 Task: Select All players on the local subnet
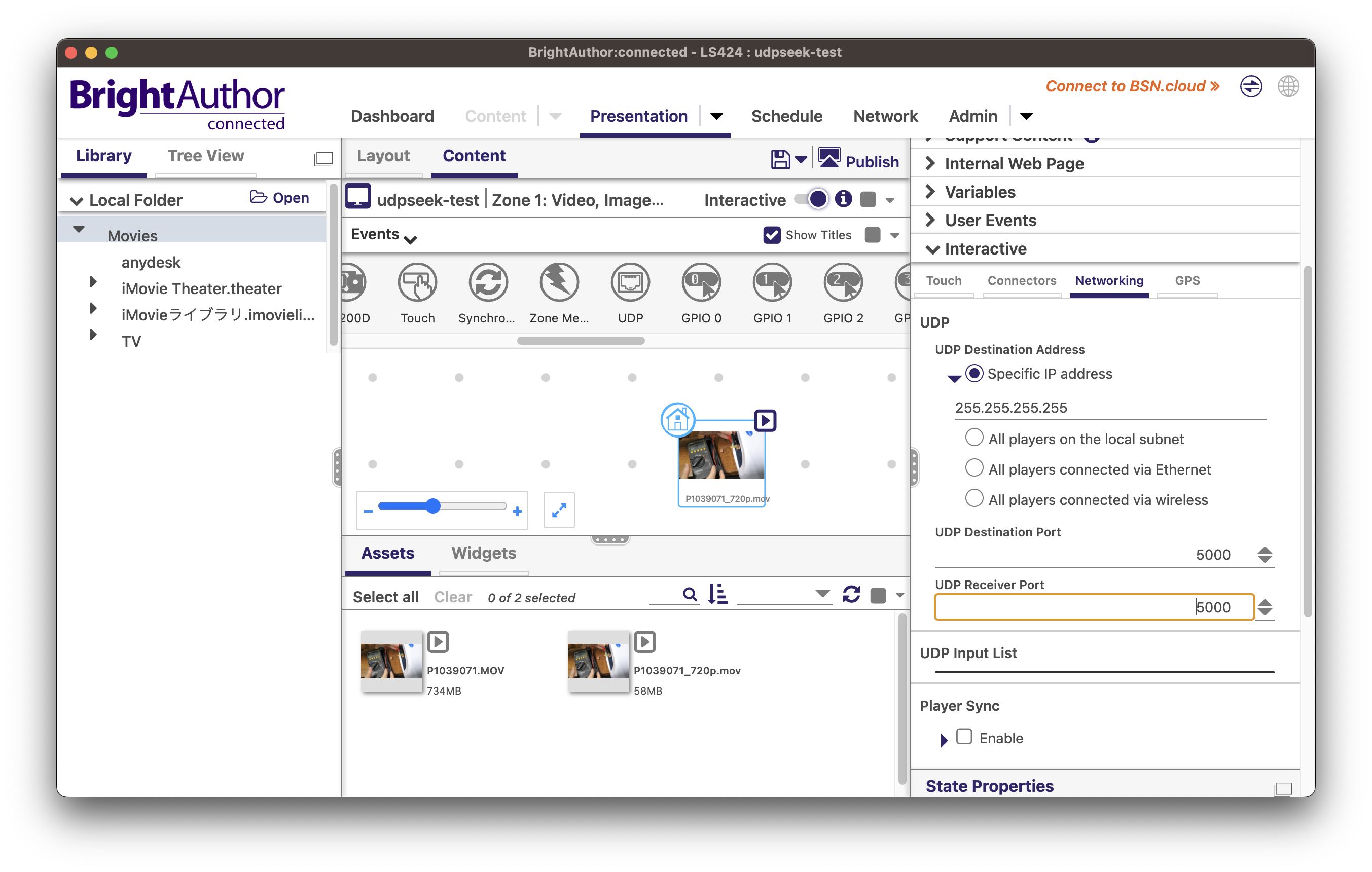973,438
